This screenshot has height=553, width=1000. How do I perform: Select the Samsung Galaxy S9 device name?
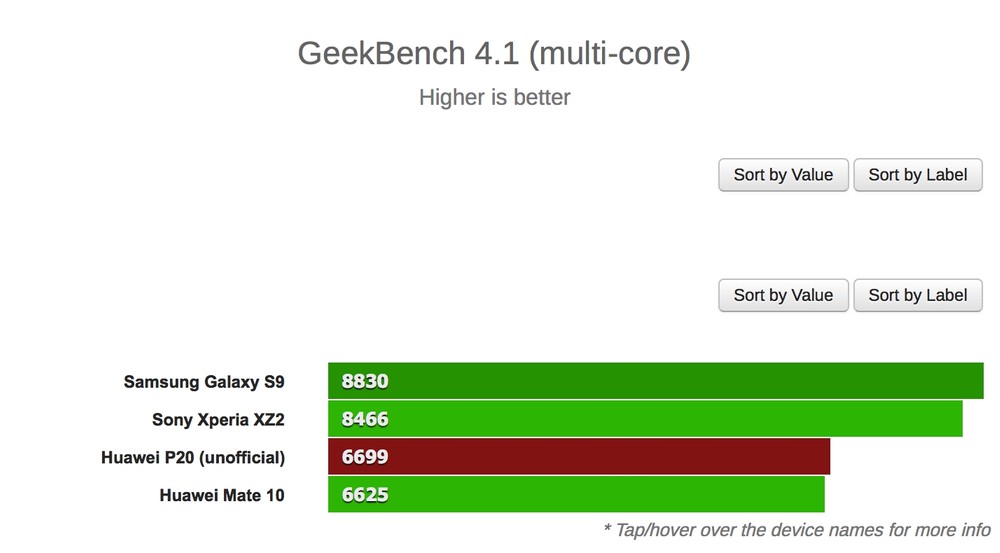pos(204,382)
